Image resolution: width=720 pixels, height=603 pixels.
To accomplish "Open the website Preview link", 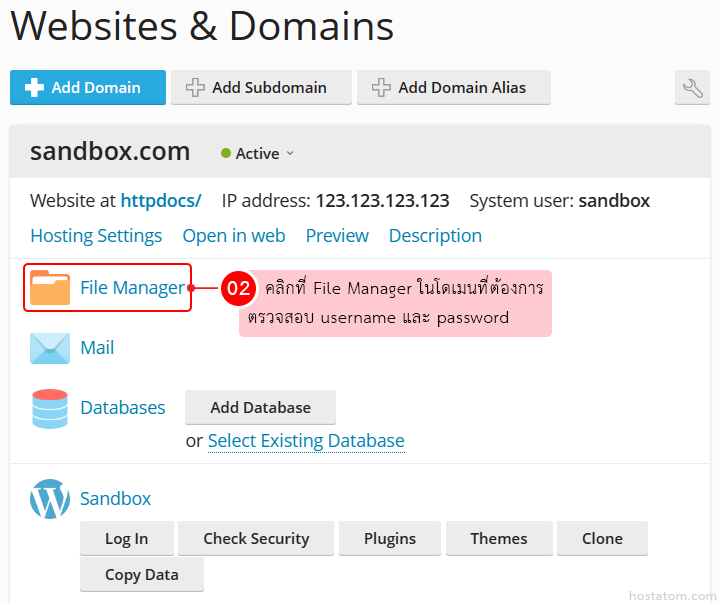I will [x=337, y=236].
